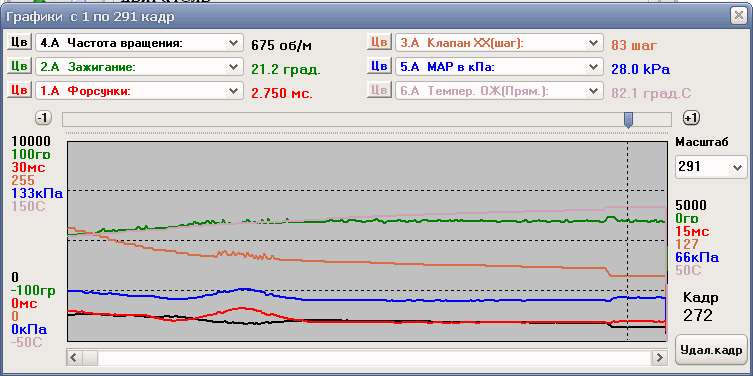753x376 pixels.
Task: Open the Зажигание channel dropdown
Action: point(139,66)
